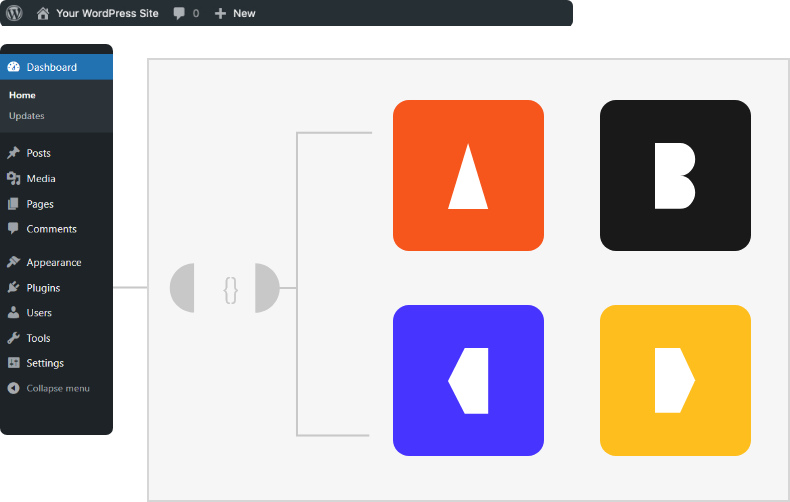
Task: Open the Pages menu
Action: [x=40, y=204]
